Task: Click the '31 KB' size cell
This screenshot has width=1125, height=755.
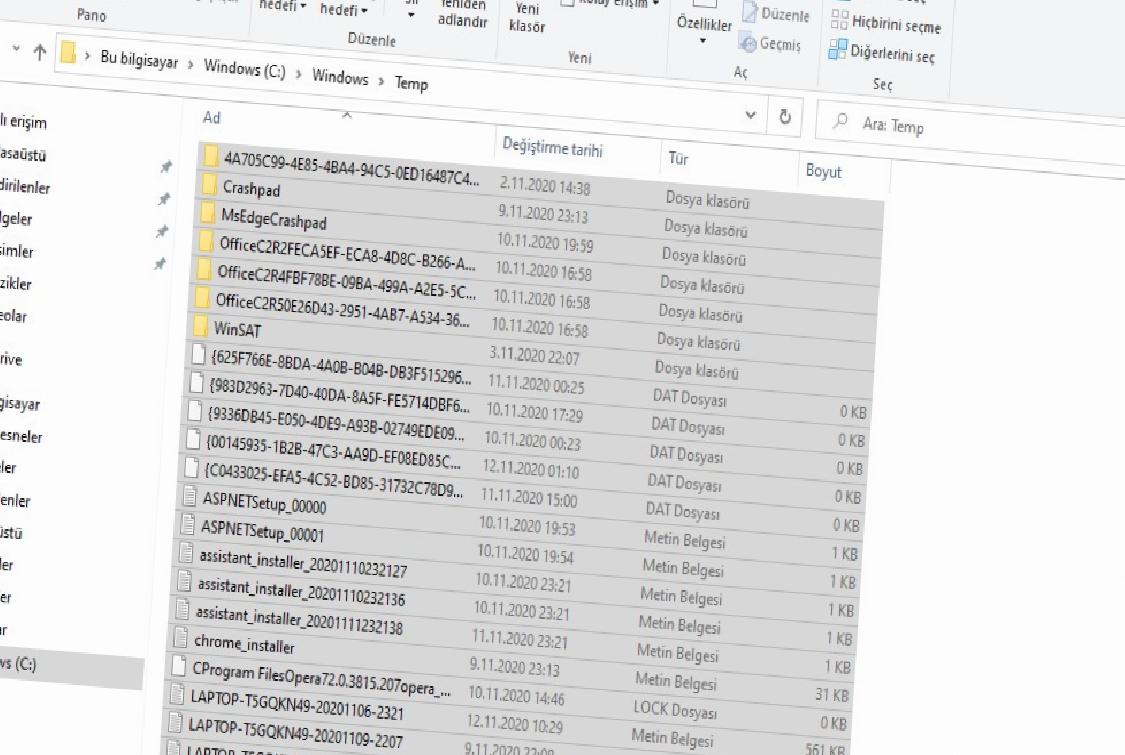Action: click(x=832, y=695)
